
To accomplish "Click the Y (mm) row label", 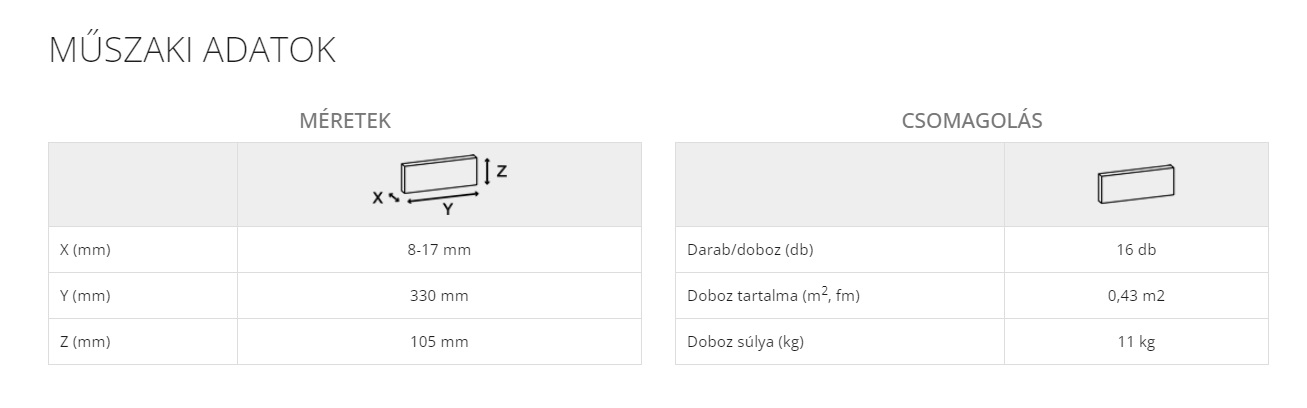I will 85,296.
